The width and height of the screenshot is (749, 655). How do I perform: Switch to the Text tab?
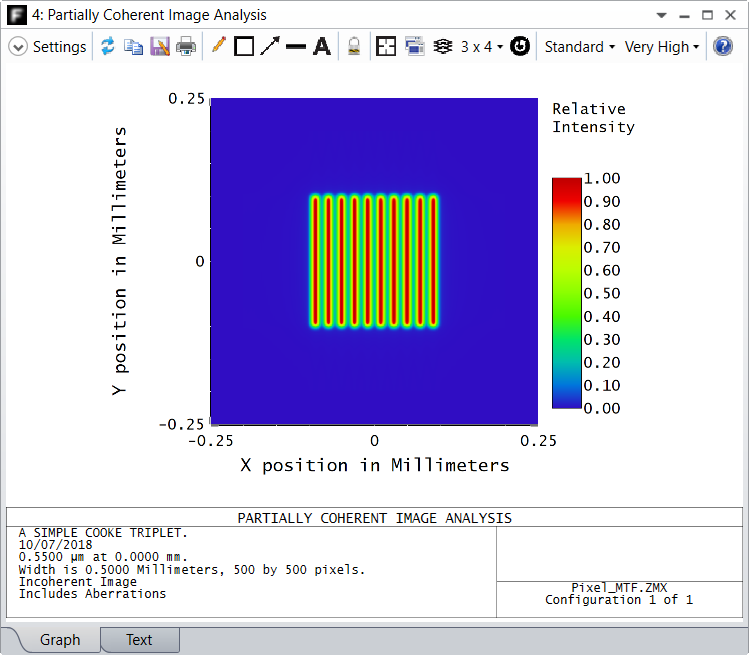tap(139, 640)
